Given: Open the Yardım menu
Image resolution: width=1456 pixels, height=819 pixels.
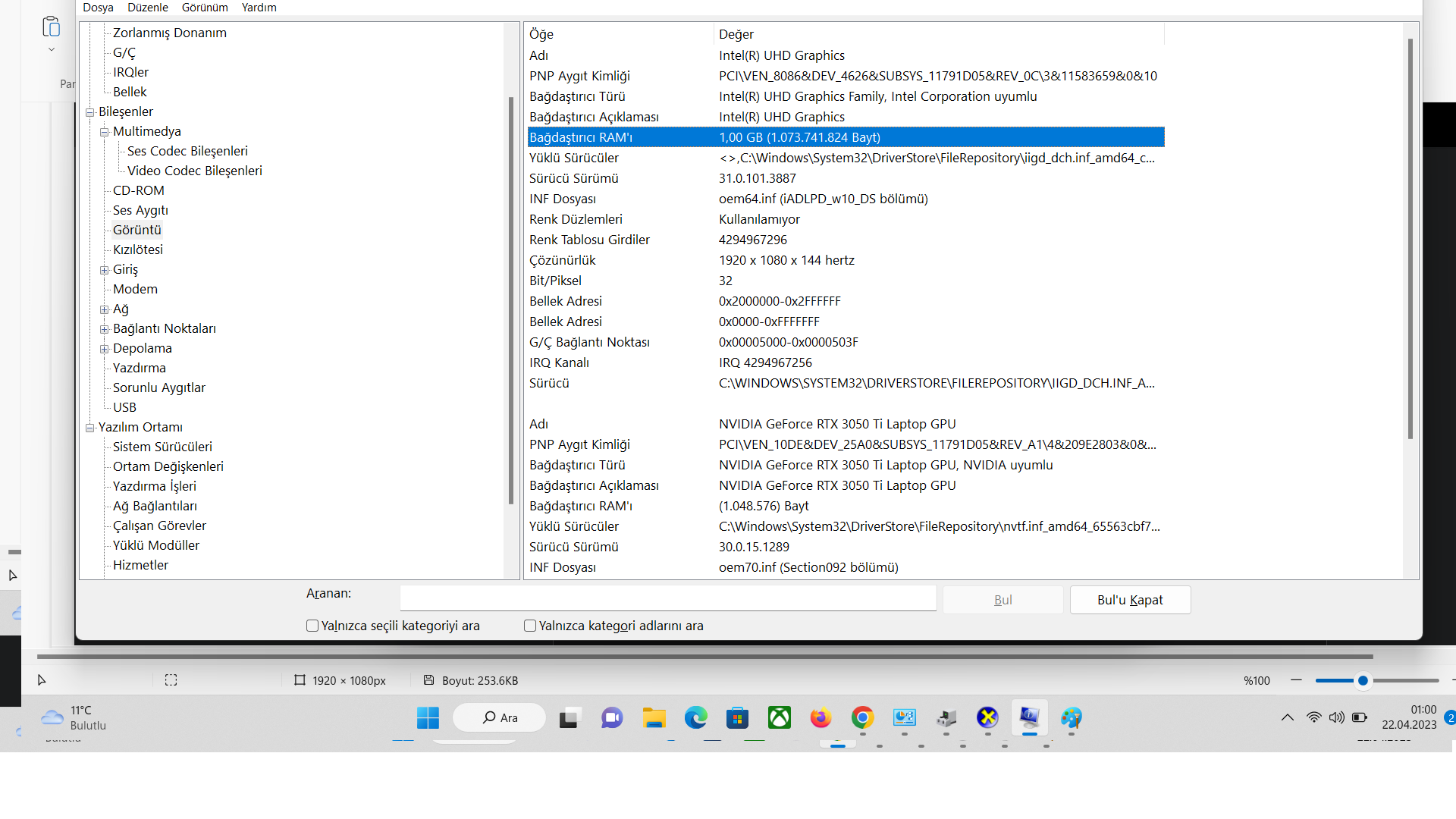Looking at the screenshot, I should click(259, 8).
